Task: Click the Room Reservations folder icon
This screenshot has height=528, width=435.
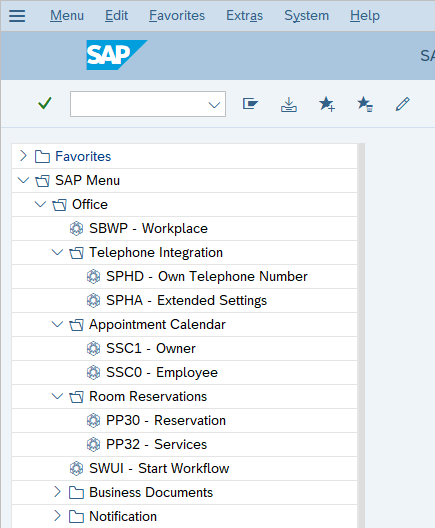Action: pyautogui.click(x=76, y=397)
